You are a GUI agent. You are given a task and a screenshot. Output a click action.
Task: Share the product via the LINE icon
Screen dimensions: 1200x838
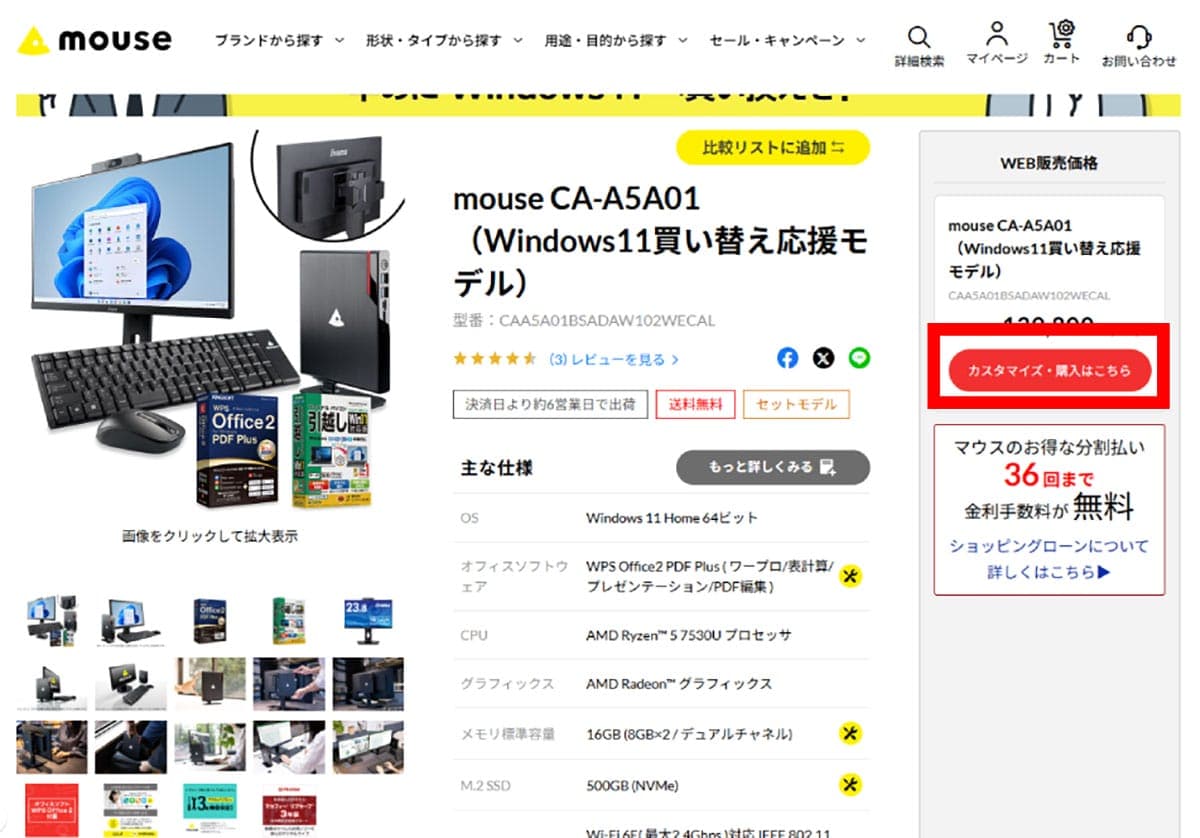coord(858,357)
